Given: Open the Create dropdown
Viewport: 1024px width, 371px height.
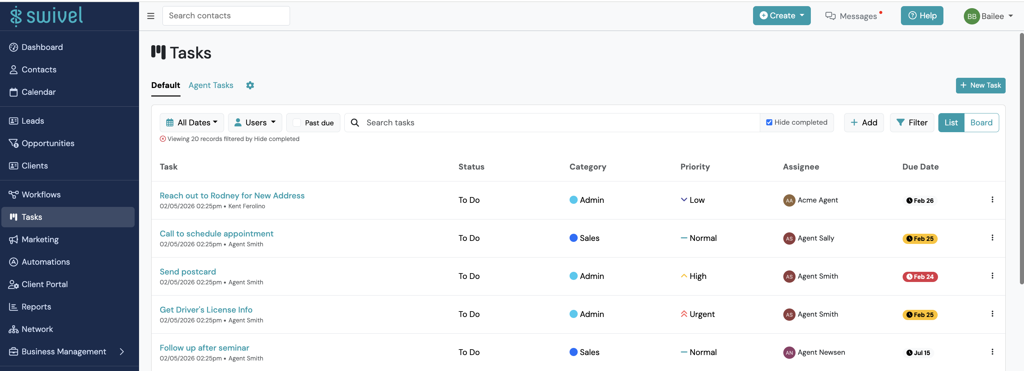Looking at the screenshot, I should point(782,16).
